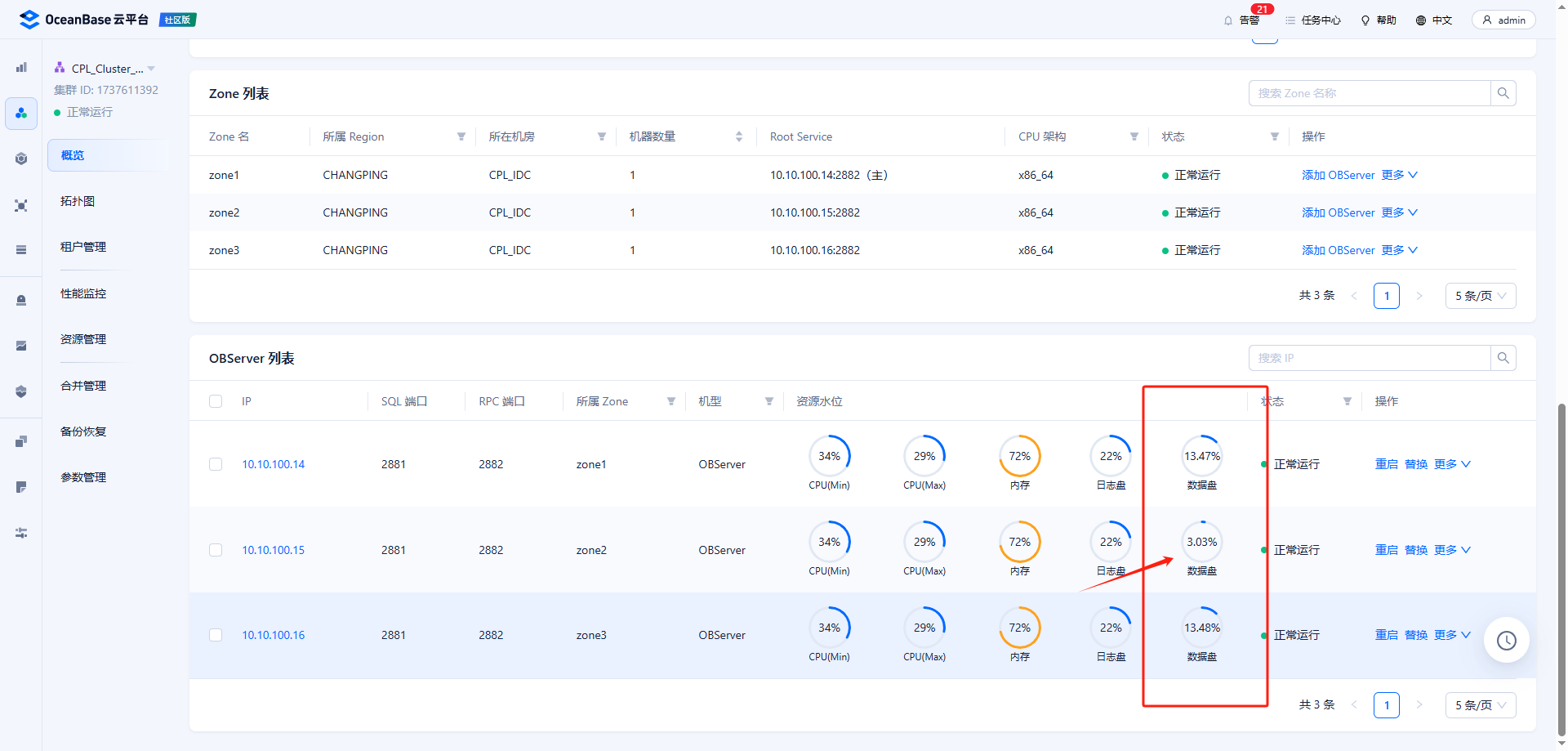Click 添加 OBServer for zone1

click(1339, 175)
